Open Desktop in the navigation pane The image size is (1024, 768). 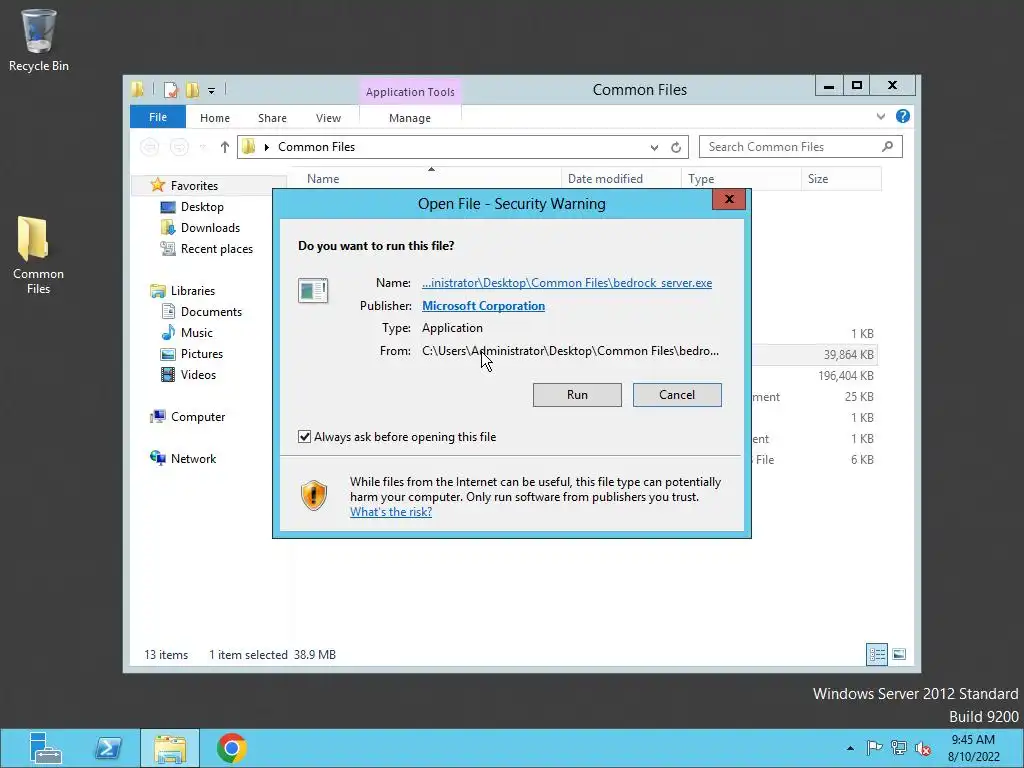[x=202, y=207]
